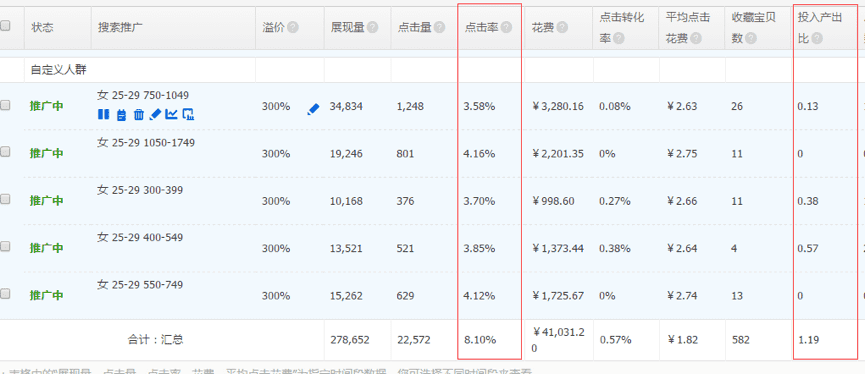The height and width of the screenshot is (374, 865).
Task: Edit the 750-1049 audience with pencil icon
Action: tap(156, 114)
